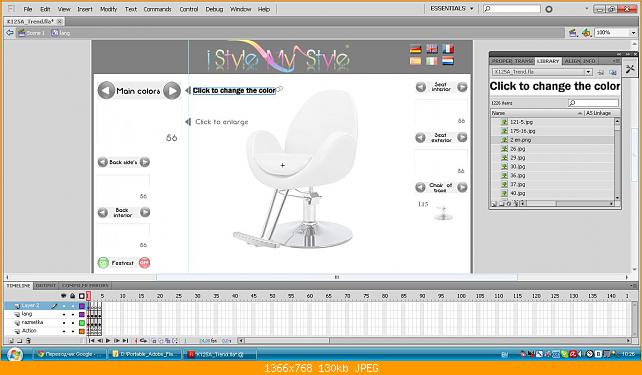
Task: Switch to the Output tab
Action: 45,285
